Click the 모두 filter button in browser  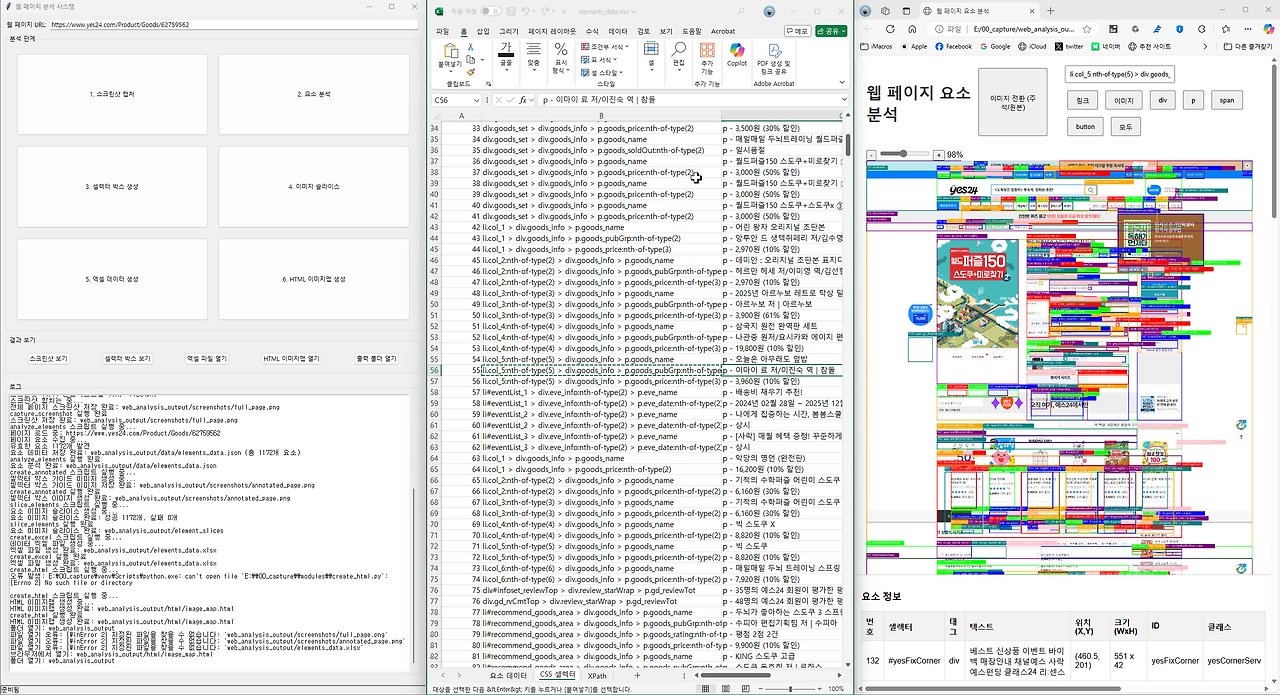1124,126
